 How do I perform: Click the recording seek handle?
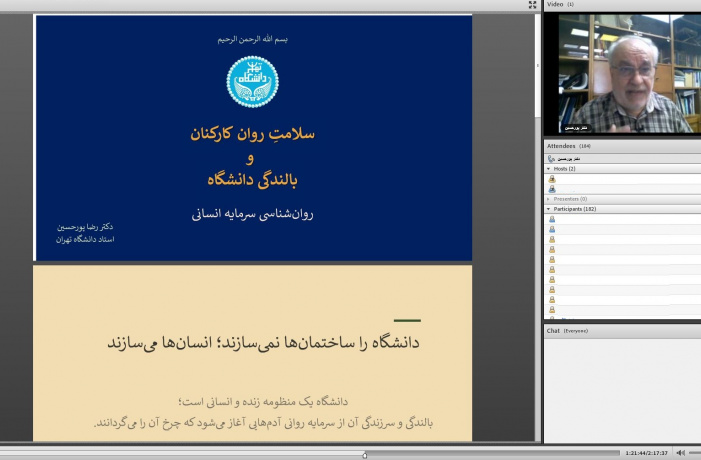click(x=365, y=455)
